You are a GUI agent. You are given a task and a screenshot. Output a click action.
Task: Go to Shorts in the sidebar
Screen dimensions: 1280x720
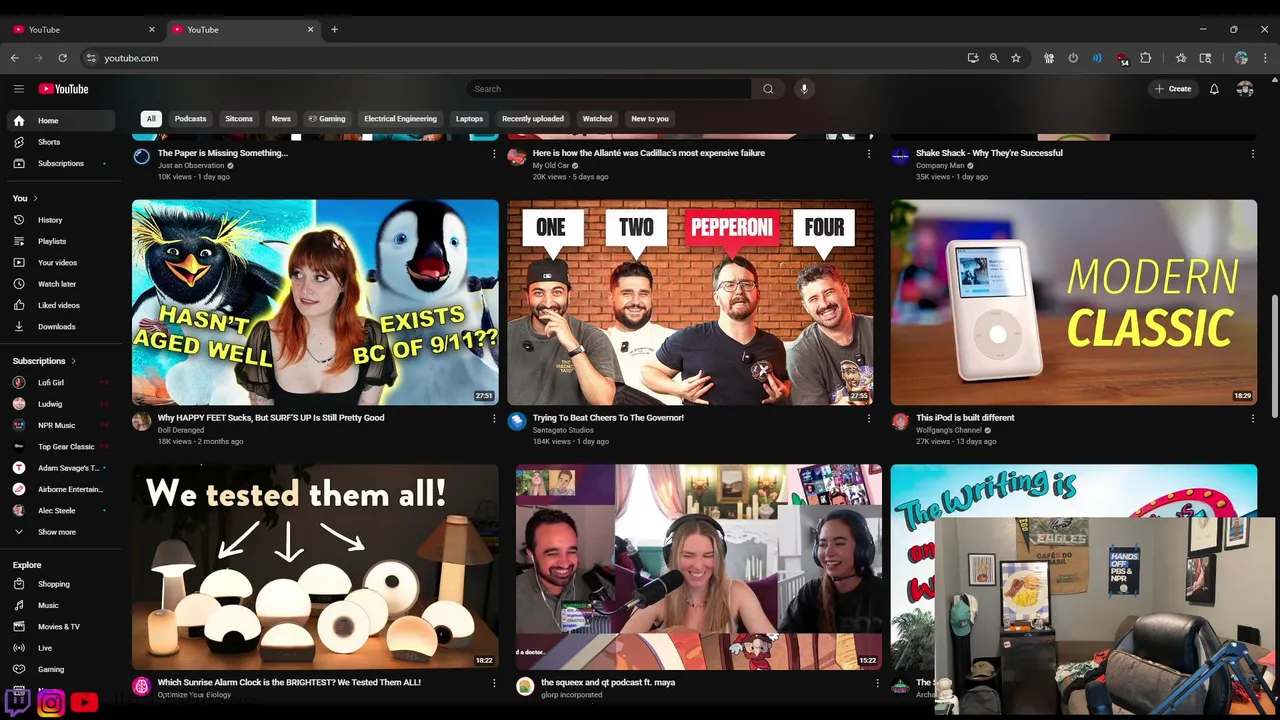(x=61, y=142)
